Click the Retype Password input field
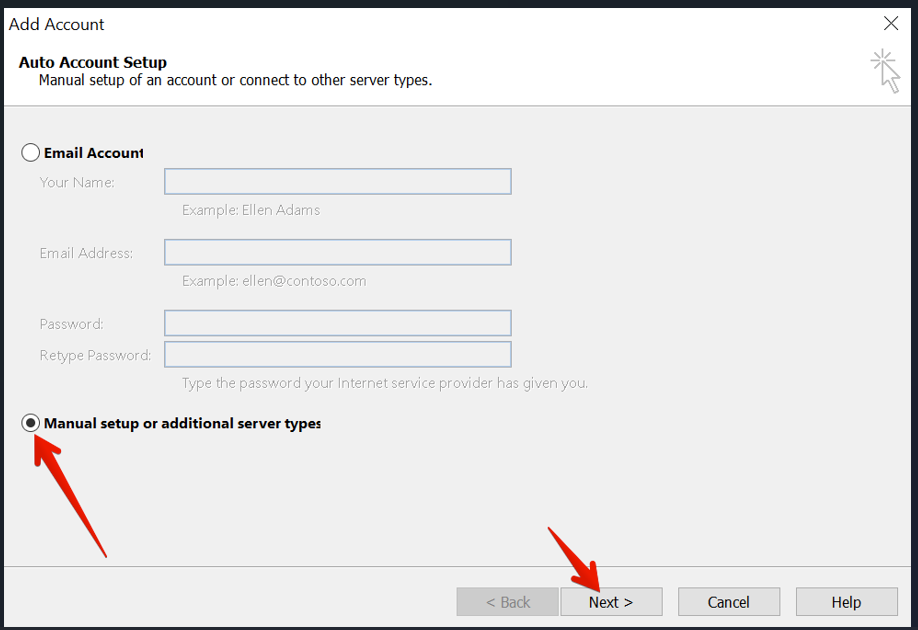Image resolution: width=918 pixels, height=630 pixels. (x=338, y=355)
